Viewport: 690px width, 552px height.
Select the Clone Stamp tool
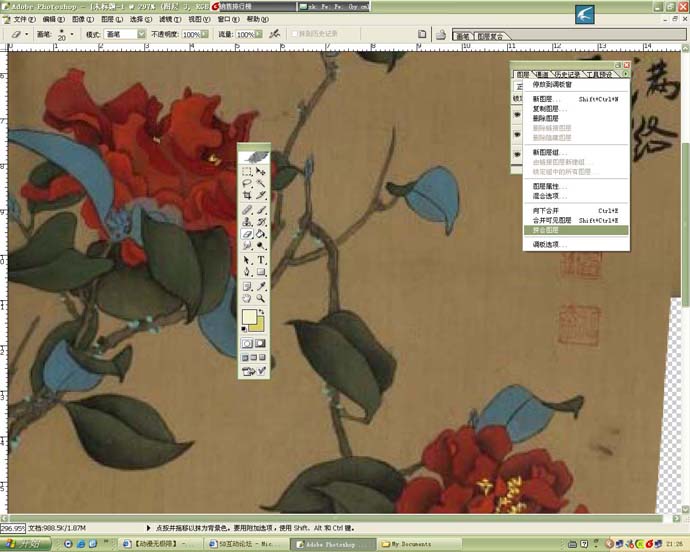coord(247,222)
